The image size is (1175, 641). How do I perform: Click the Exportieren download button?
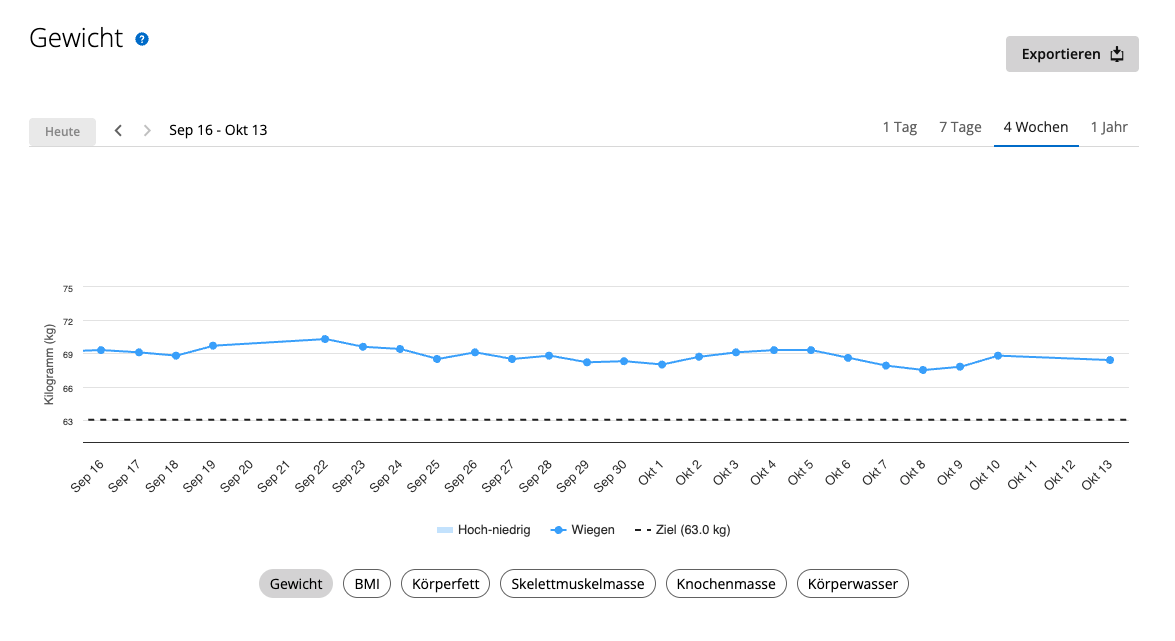pyautogui.click(x=1072, y=54)
